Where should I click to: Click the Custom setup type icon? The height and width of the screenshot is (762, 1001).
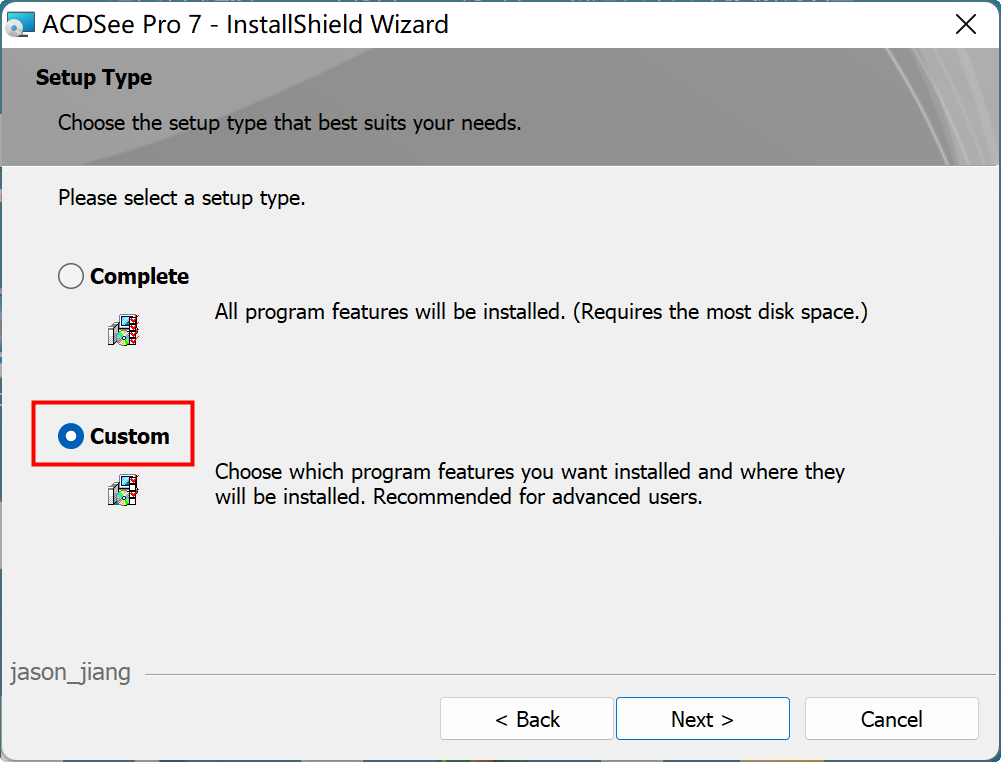(x=123, y=490)
